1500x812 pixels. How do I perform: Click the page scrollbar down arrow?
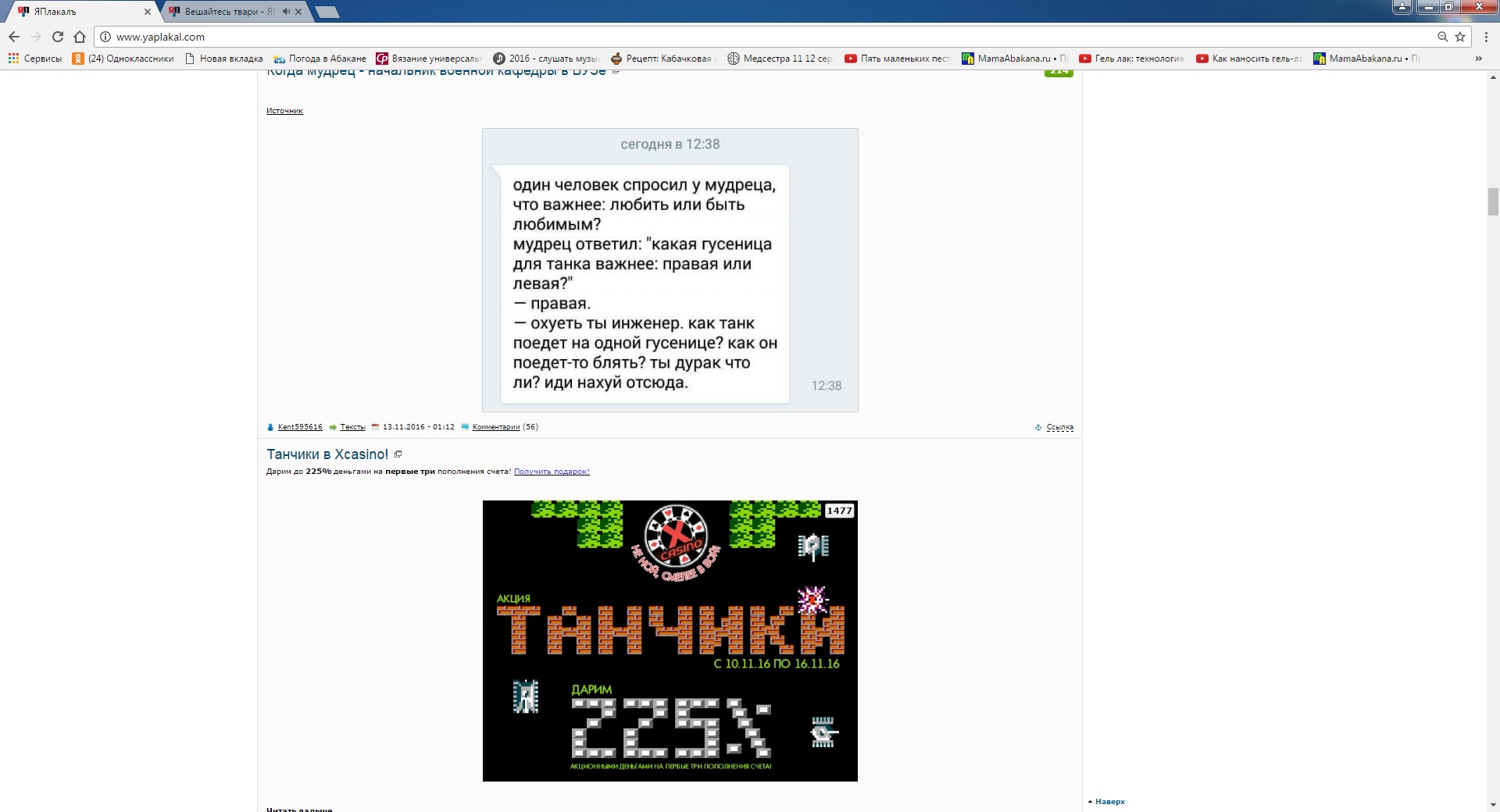[1493, 806]
